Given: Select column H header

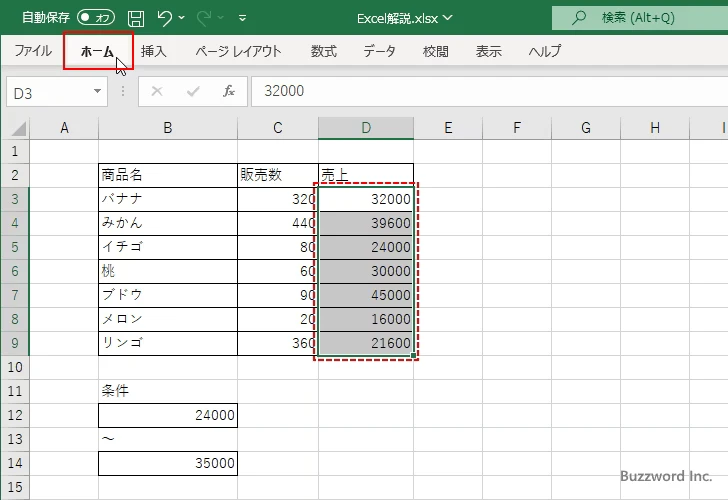Looking at the screenshot, I should pos(655,128).
